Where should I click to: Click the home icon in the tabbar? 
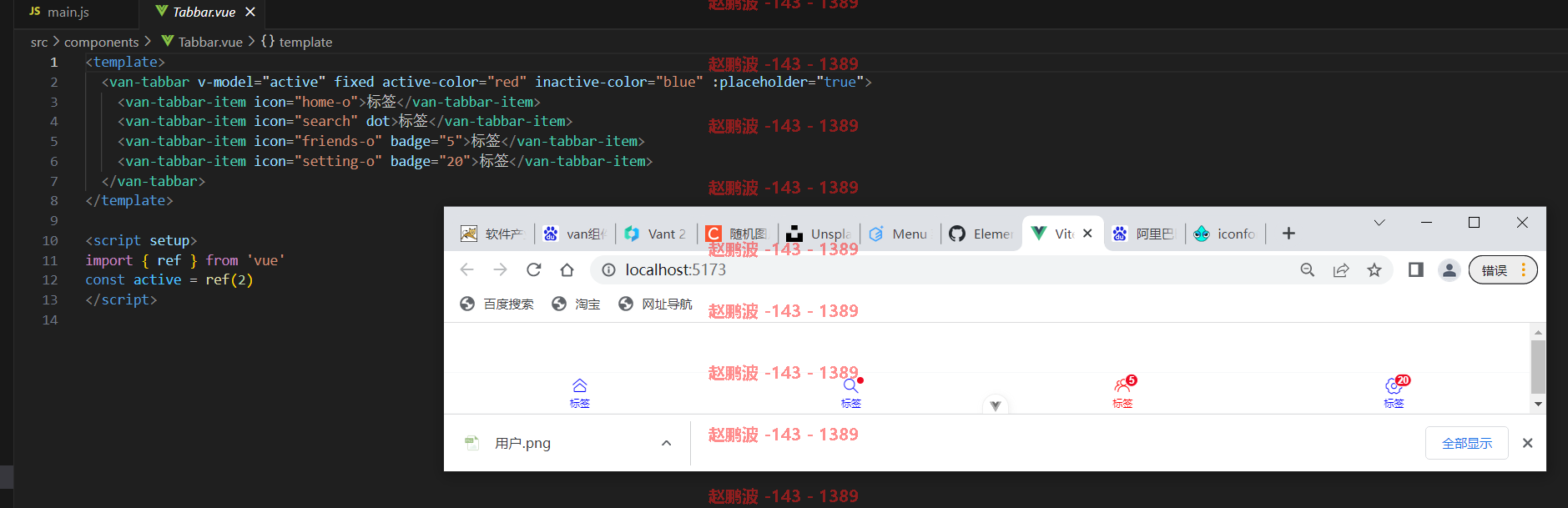580,385
